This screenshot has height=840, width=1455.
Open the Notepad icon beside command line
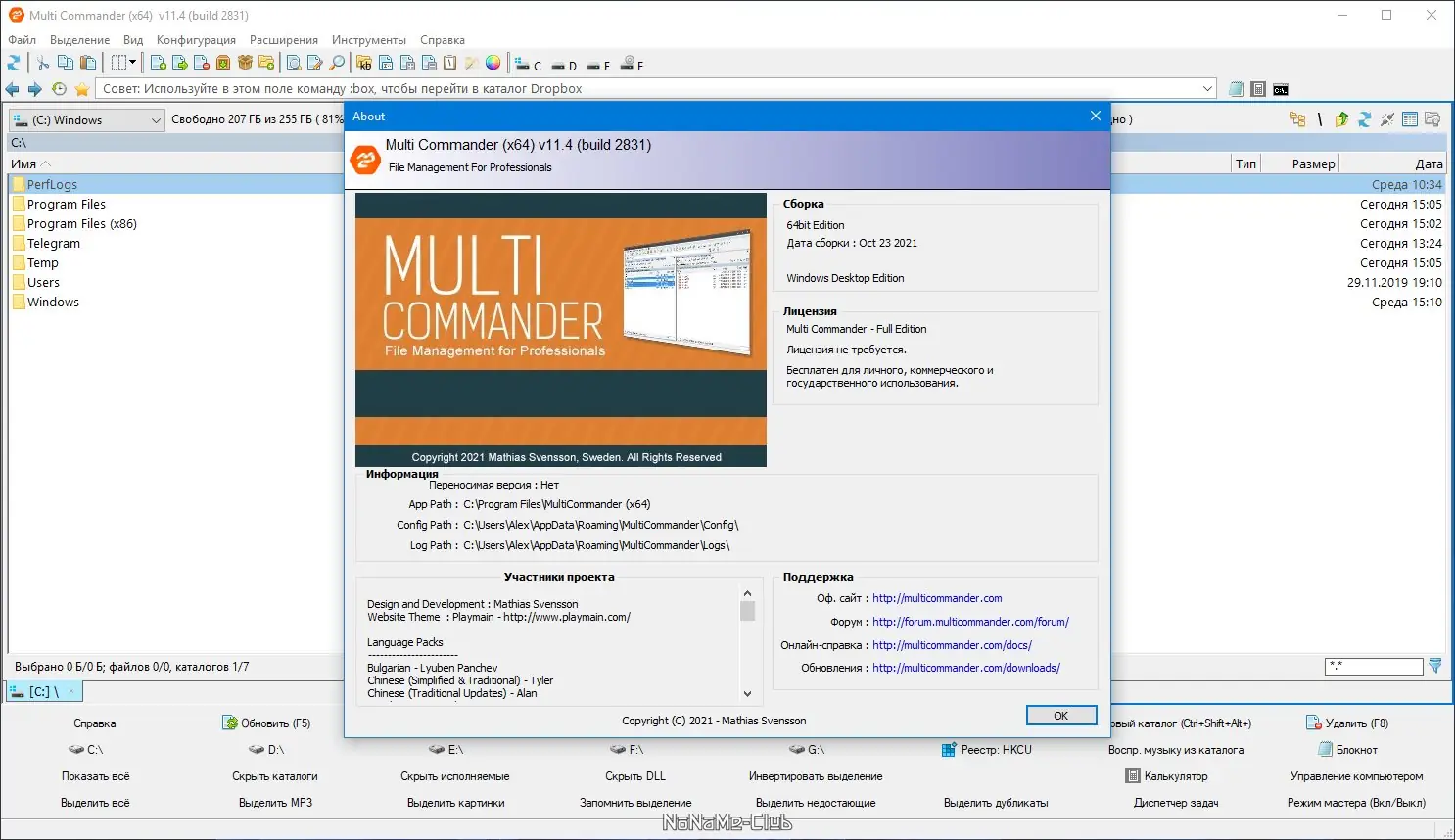(1236, 89)
